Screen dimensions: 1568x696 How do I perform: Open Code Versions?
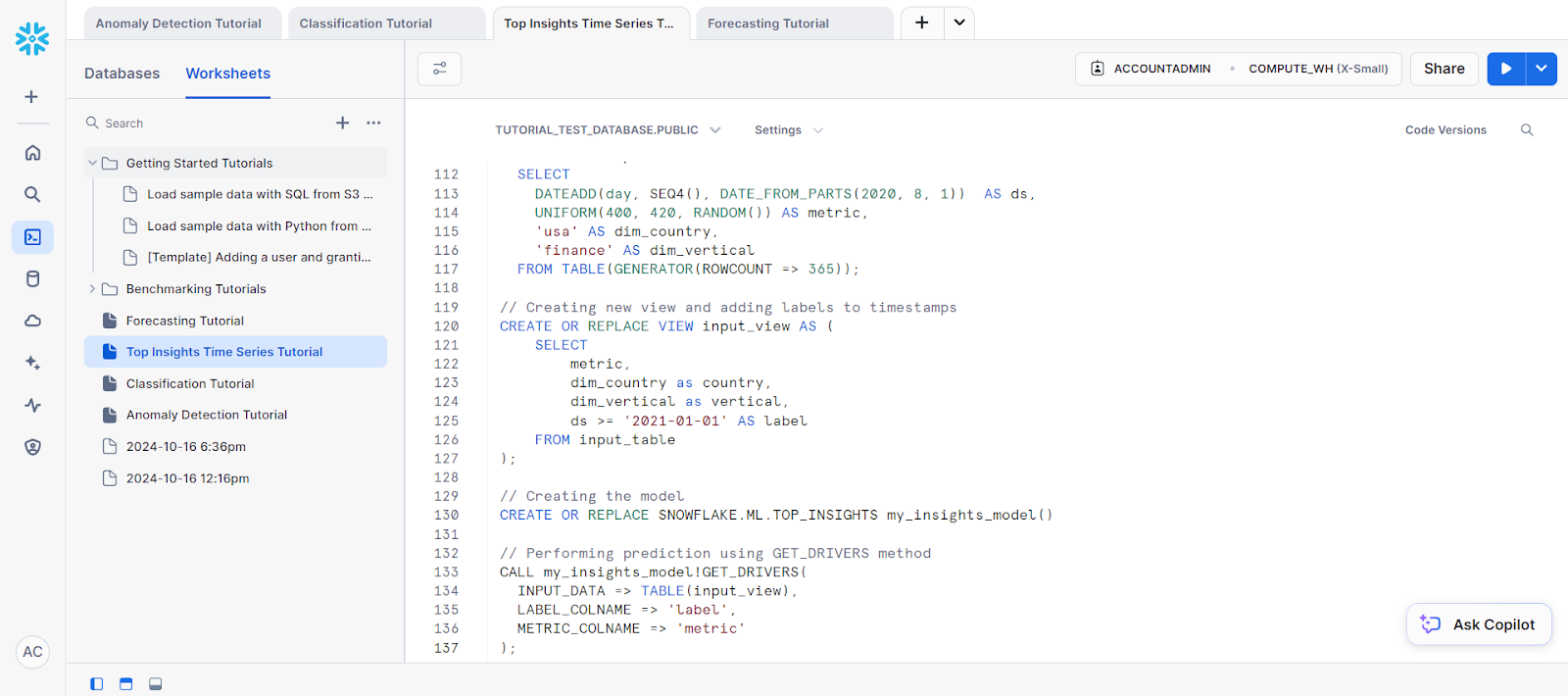coord(1445,130)
